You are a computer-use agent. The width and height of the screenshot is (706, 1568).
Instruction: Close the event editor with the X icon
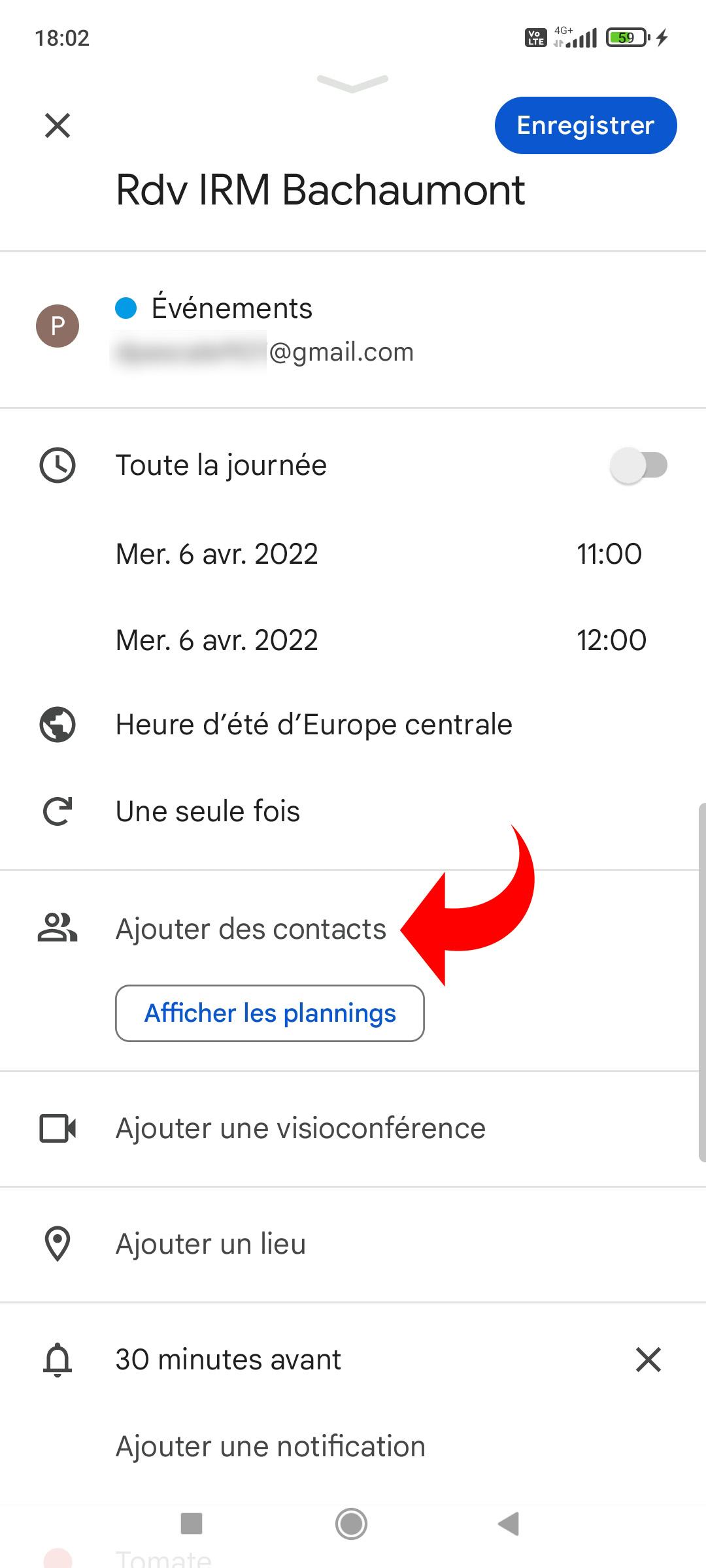[58, 125]
